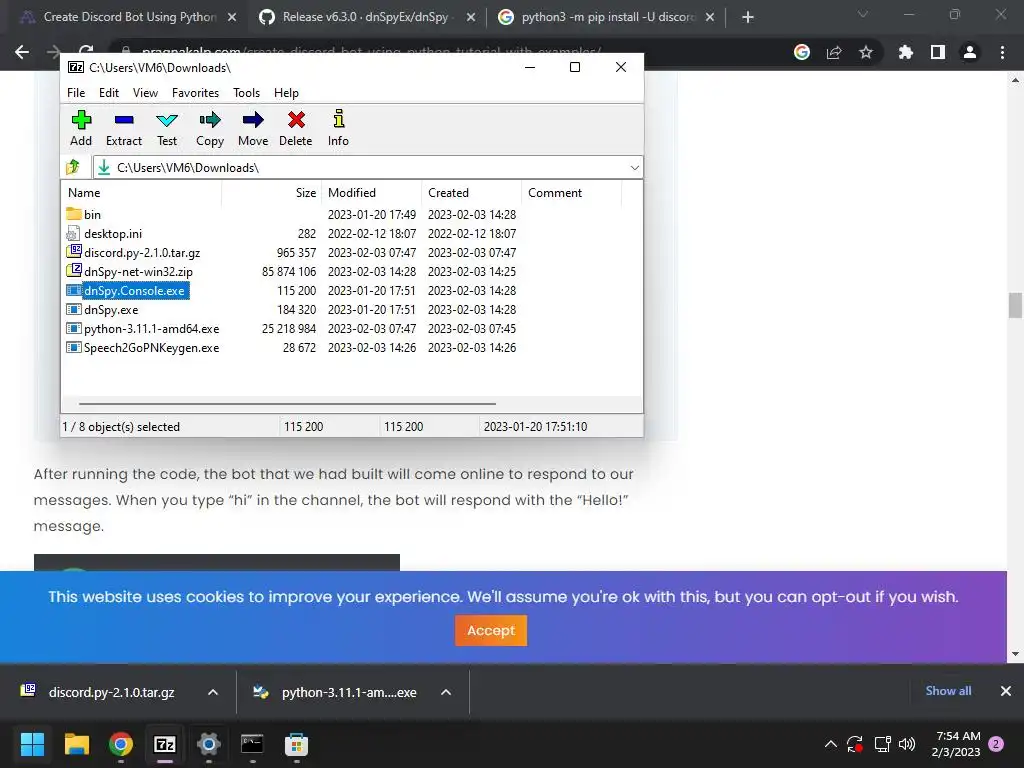The image size is (1024, 768).
Task: Click the share page icon
Action: tap(834, 52)
